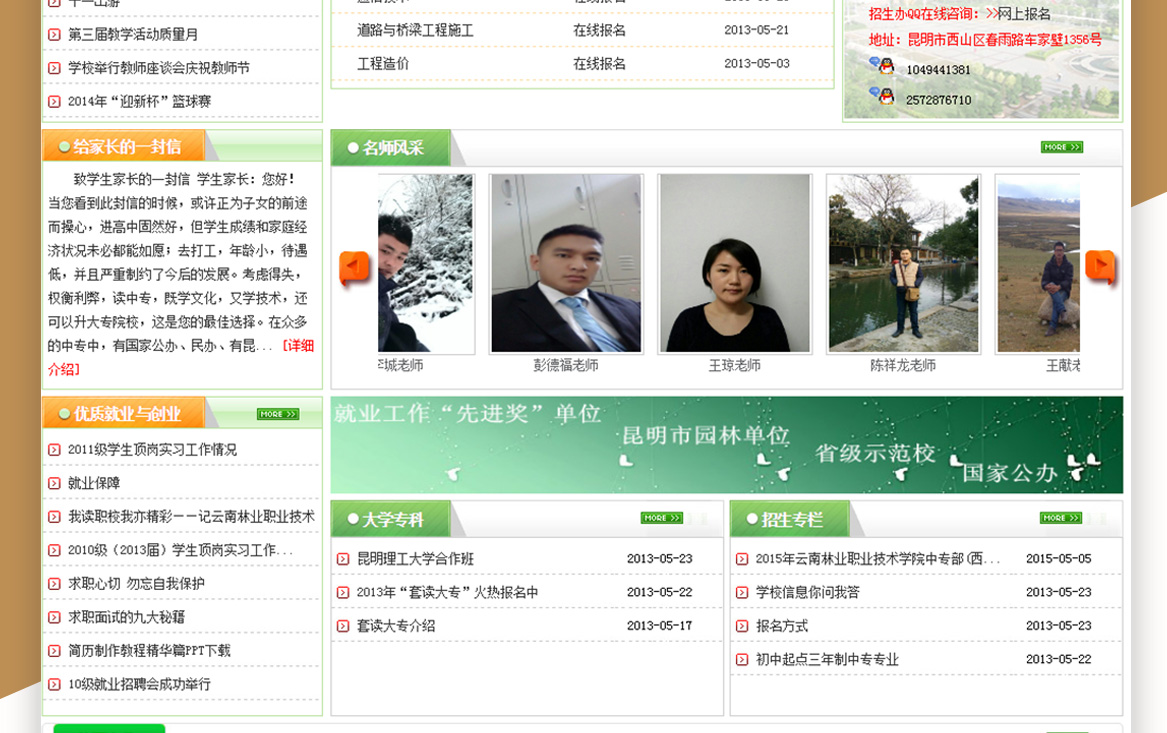Open MORE in 招生专栏 section
The image size is (1167, 733).
(x=1060, y=518)
